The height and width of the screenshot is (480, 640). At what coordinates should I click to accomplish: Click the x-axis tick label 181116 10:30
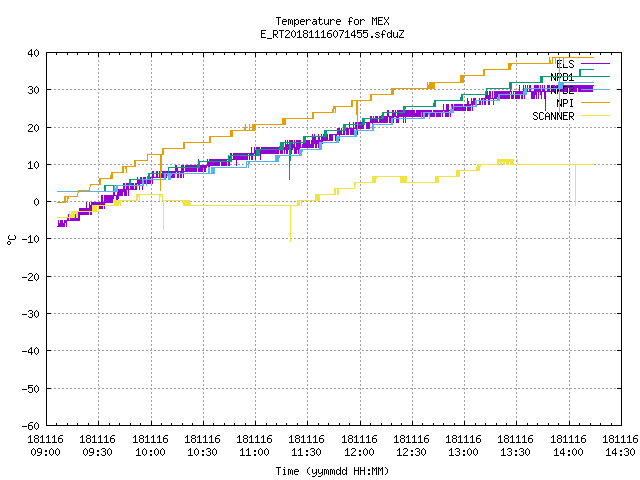(202, 446)
